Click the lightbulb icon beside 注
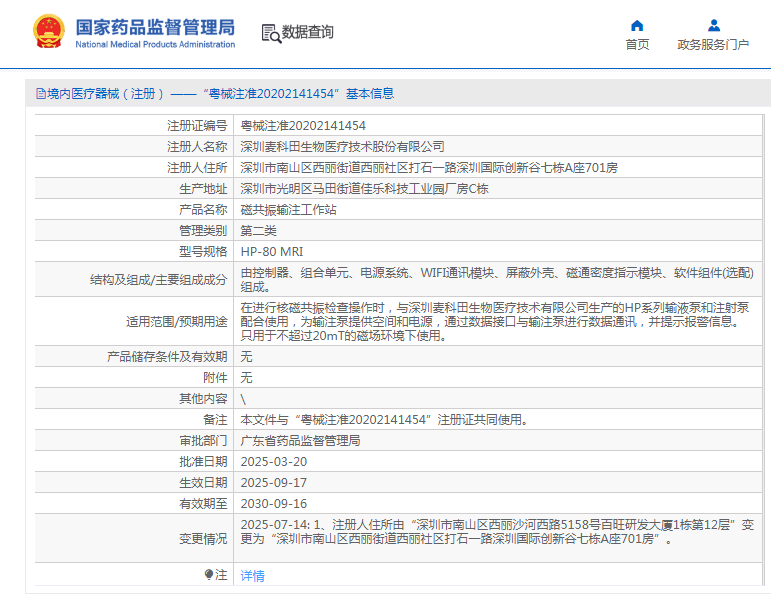The image size is (771, 598). (209, 575)
